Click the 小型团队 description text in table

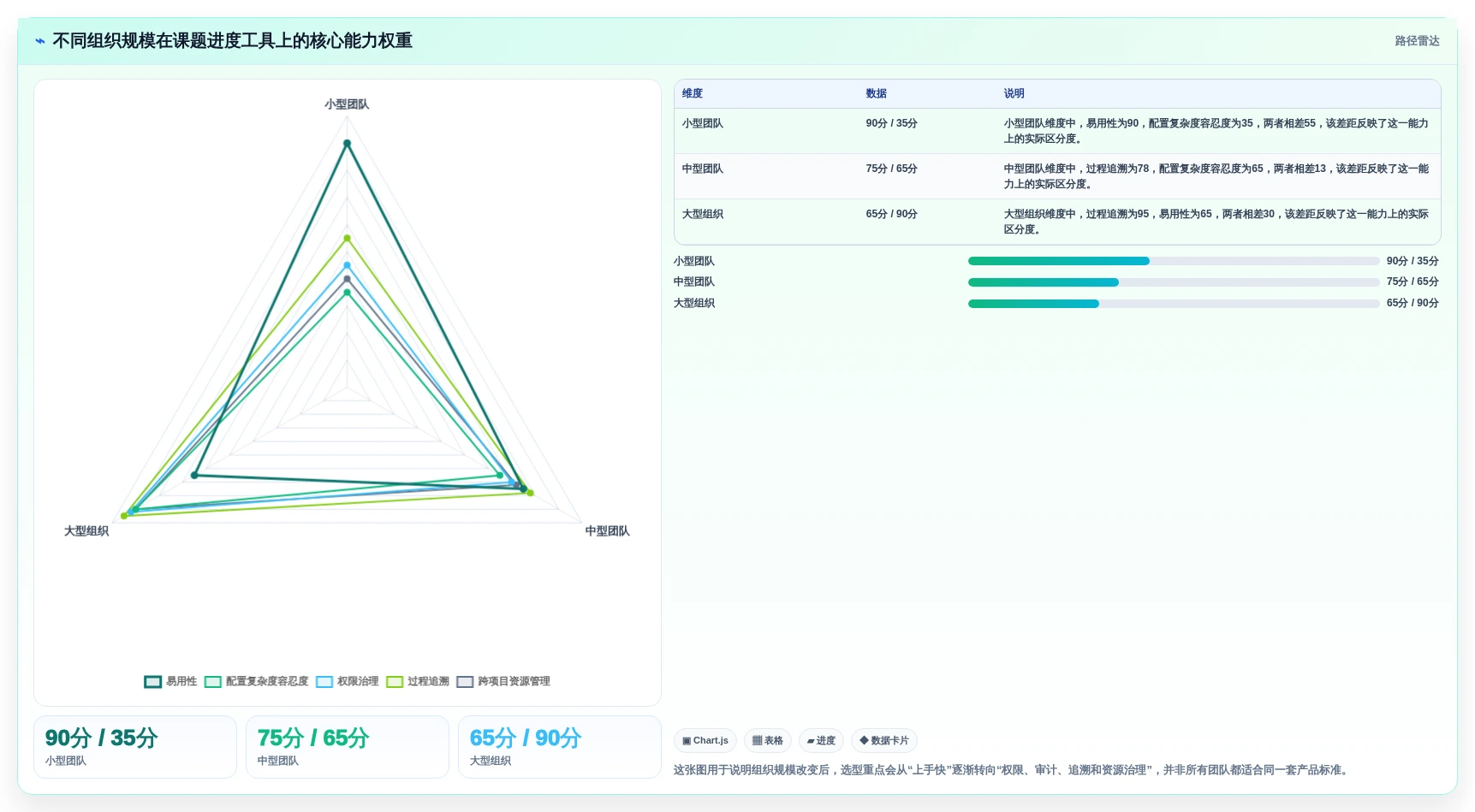click(x=1216, y=131)
